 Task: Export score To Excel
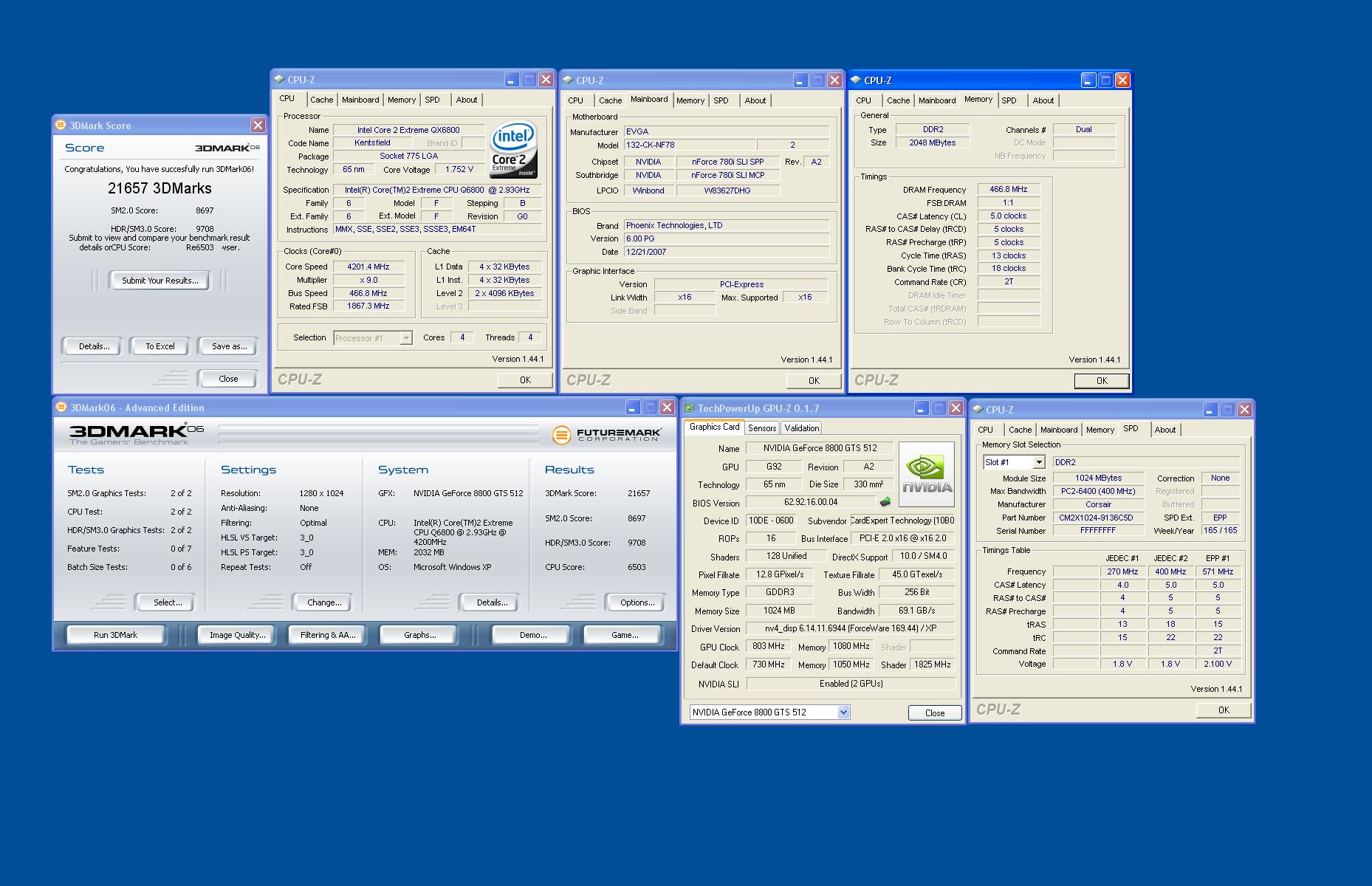160,346
